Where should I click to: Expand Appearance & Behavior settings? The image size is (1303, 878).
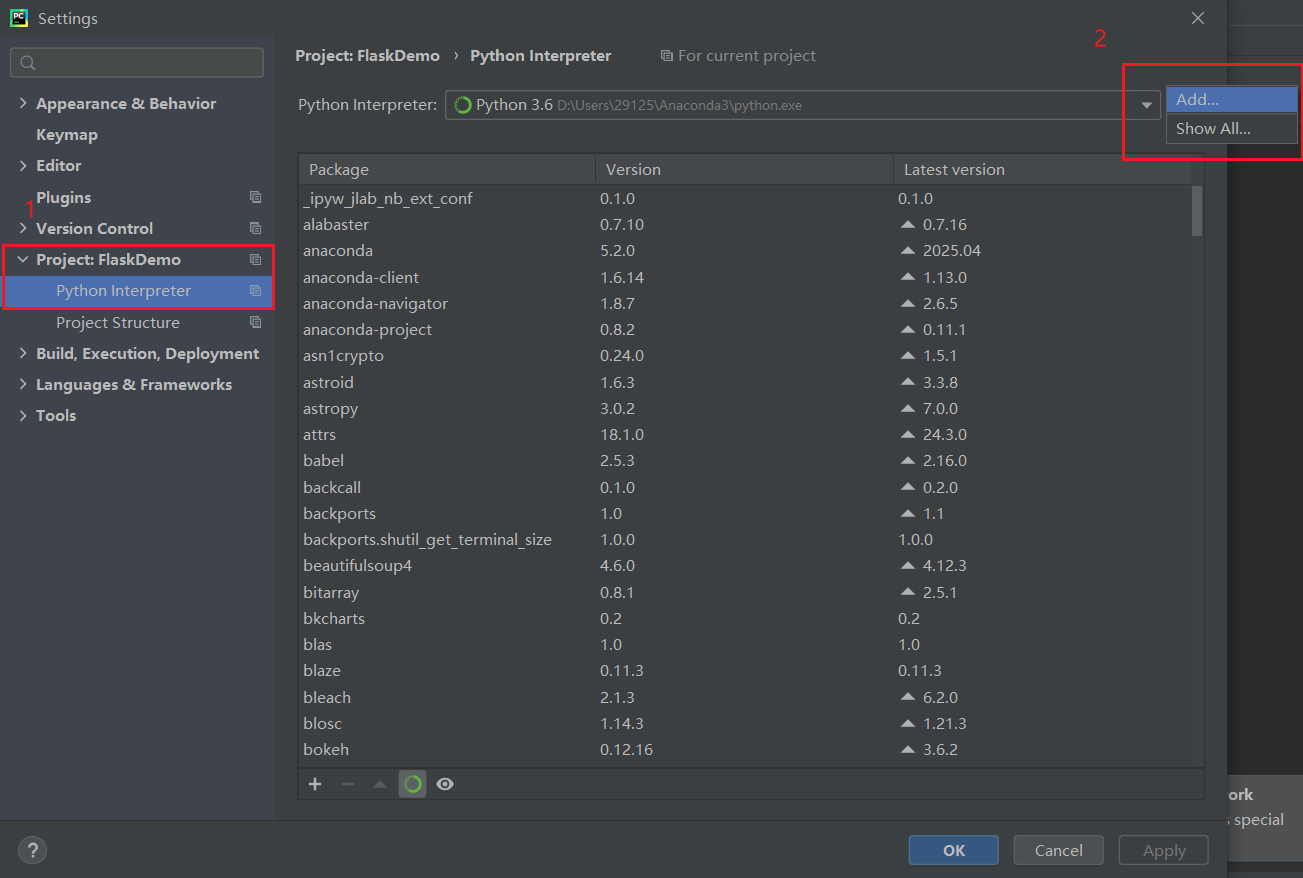[23, 103]
